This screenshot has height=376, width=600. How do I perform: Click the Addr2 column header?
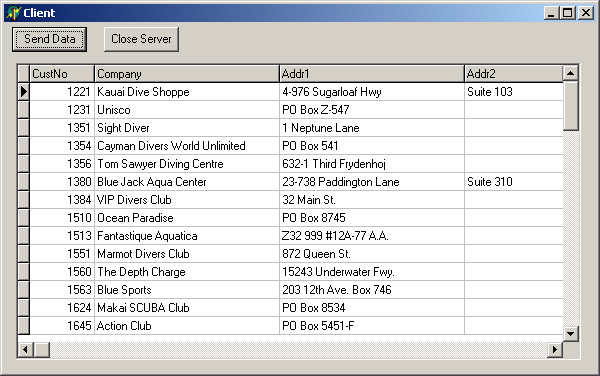click(514, 73)
